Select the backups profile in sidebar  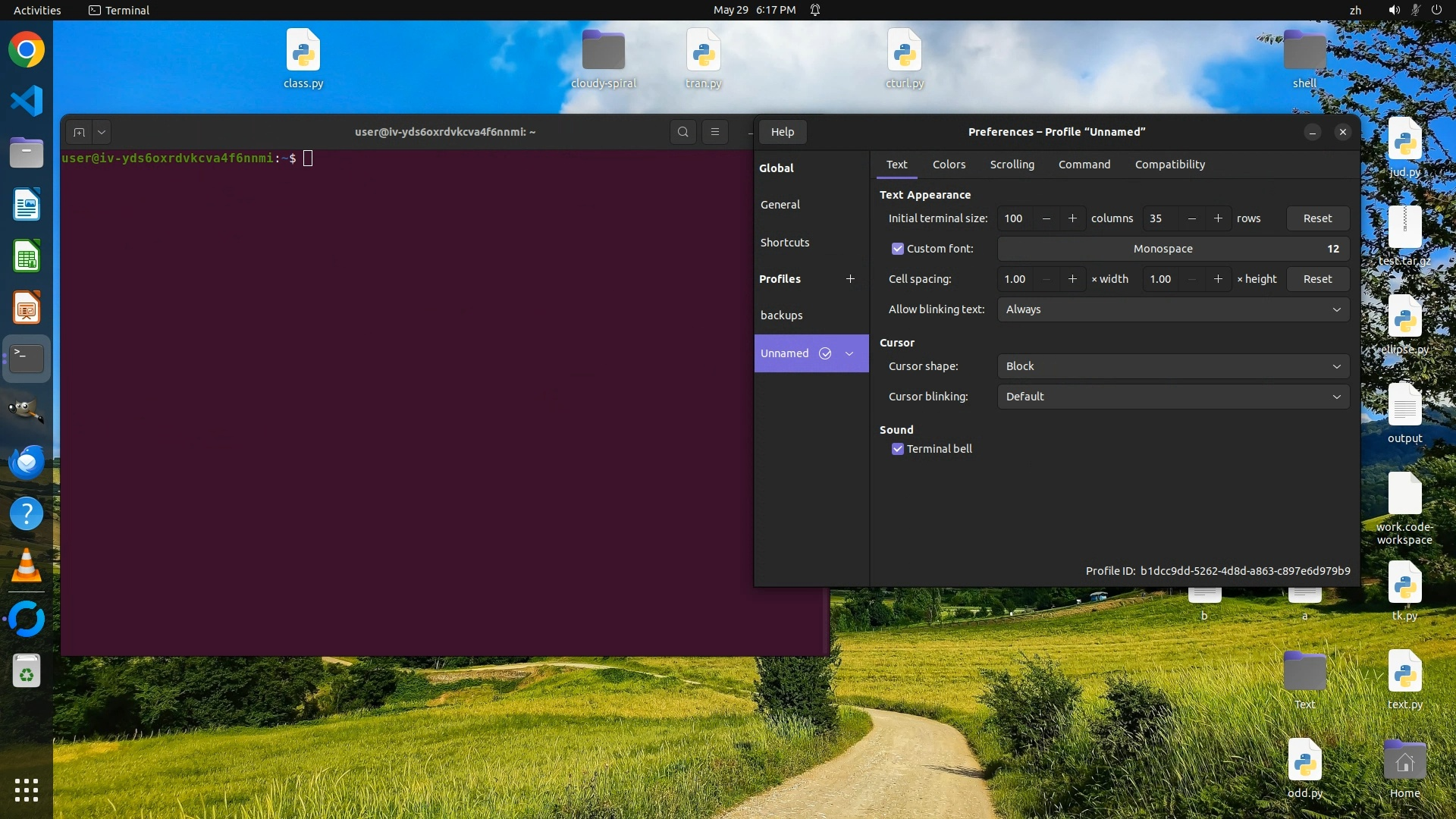(781, 315)
